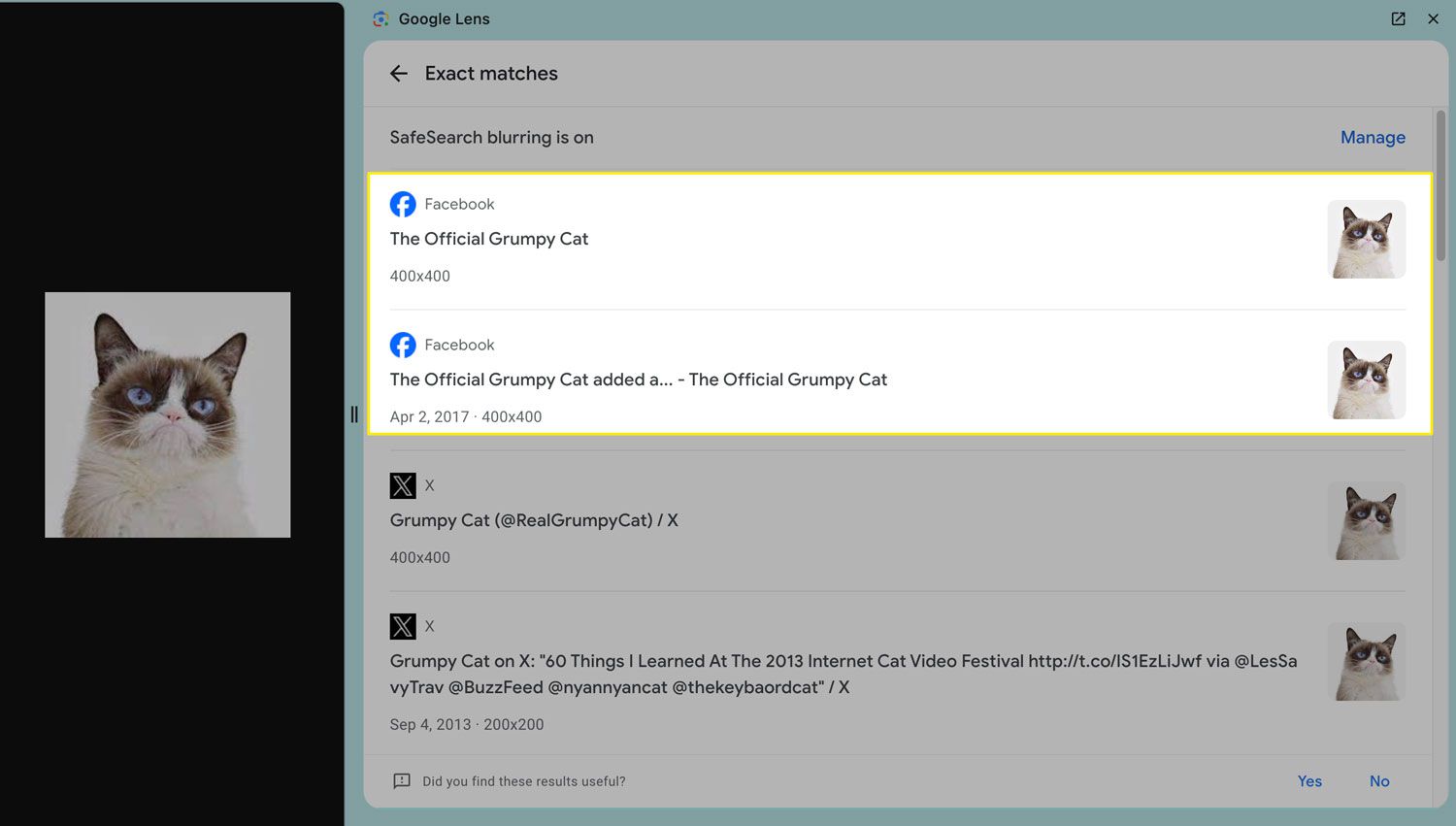Open 'The Official Grumpy Cat' Facebook result
The height and width of the screenshot is (826, 1456).
tap(489, 239)
